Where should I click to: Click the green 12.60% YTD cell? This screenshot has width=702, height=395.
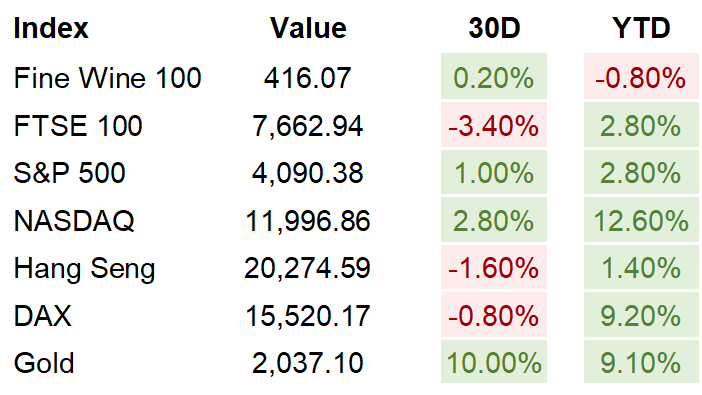coord(641,219)
